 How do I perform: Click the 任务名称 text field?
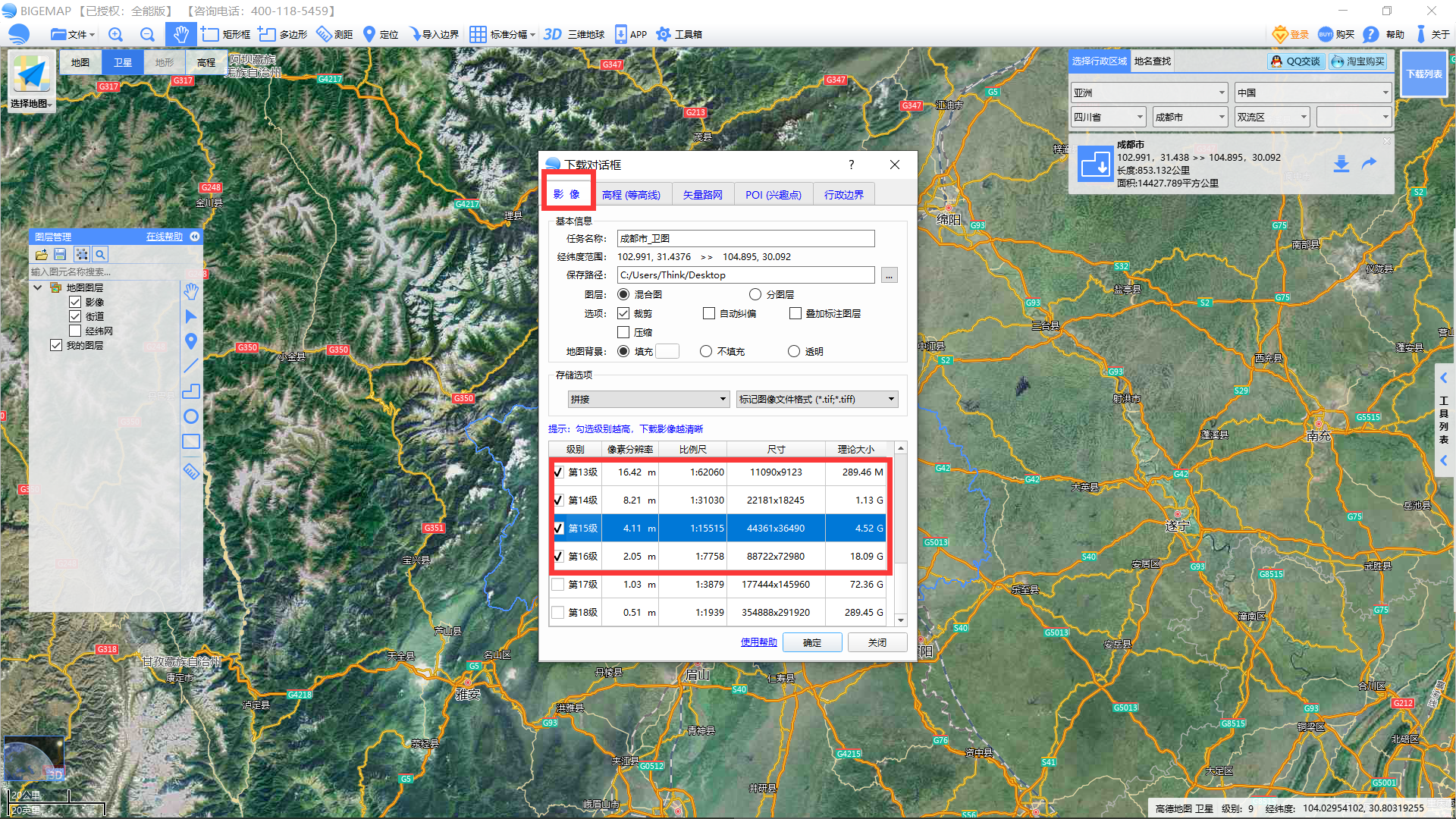(x=745, y=238)
